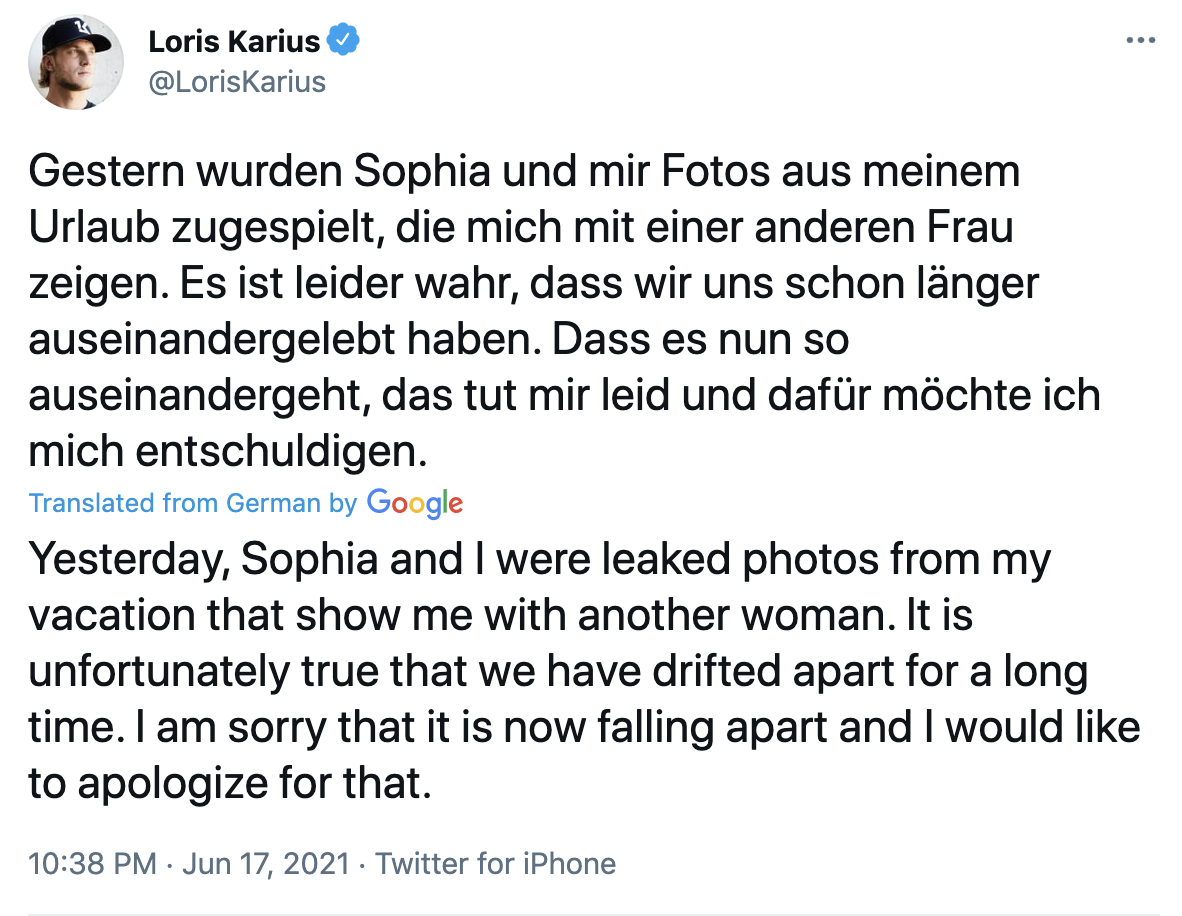Click the Loris Karius display name
The image size is (1182, 916).
point(235,41)
